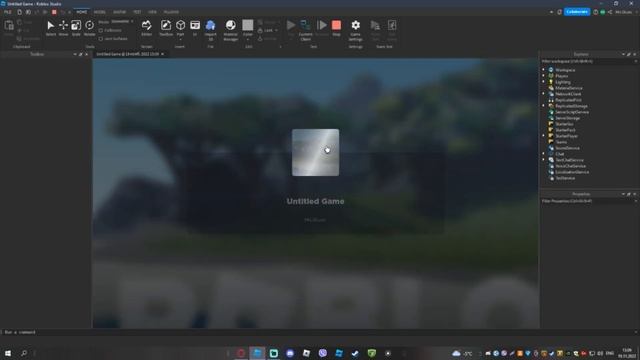Viewport: 640px width, 360px height.
Task: Open the Part dropdown arrow
Action: 180,40
